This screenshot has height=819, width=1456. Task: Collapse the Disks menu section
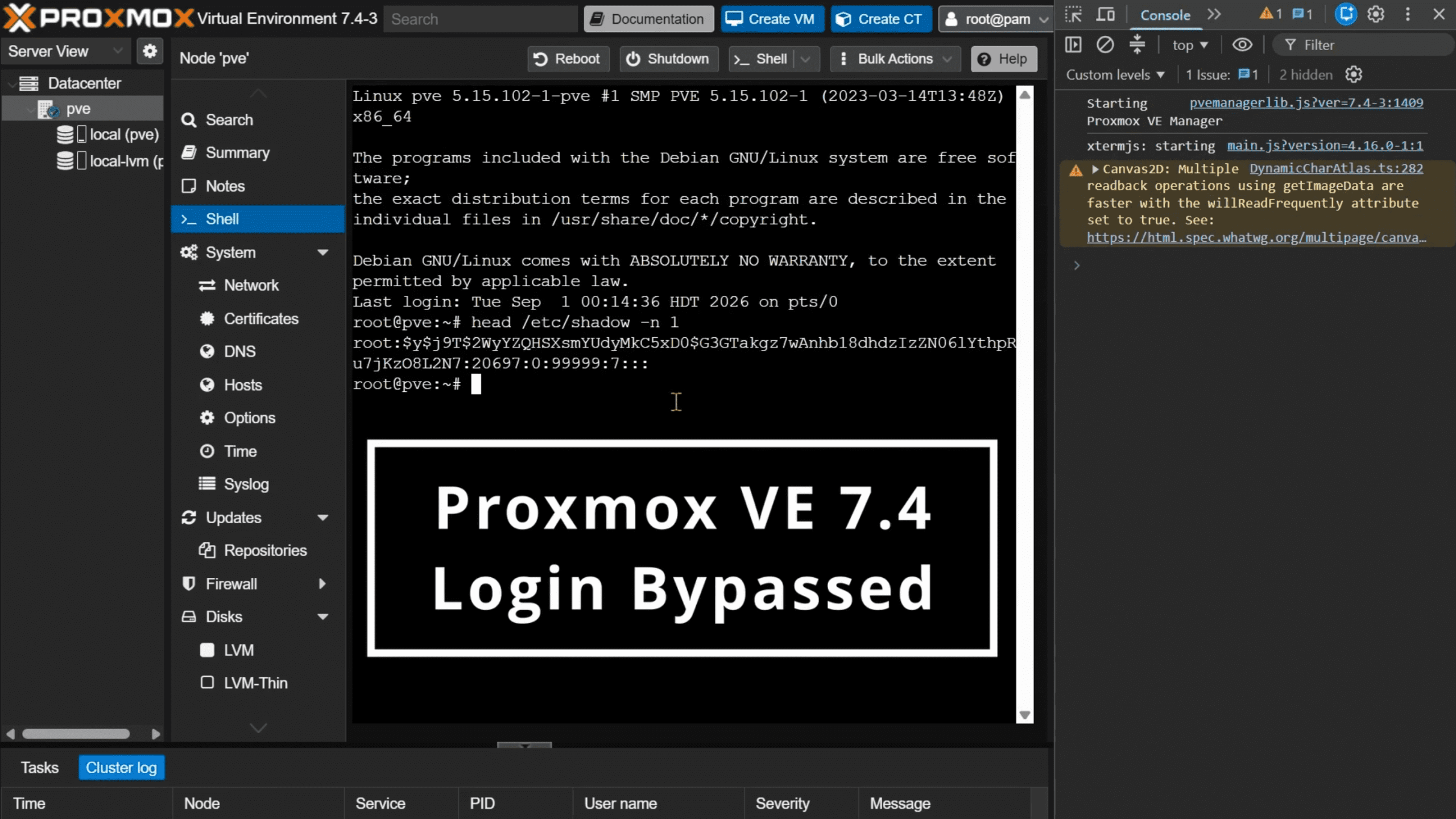[322, 617]
